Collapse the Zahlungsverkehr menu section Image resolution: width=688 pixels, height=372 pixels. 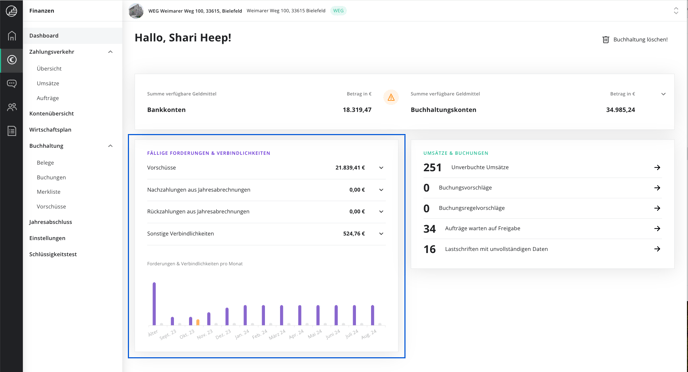(x=110, y=52)
